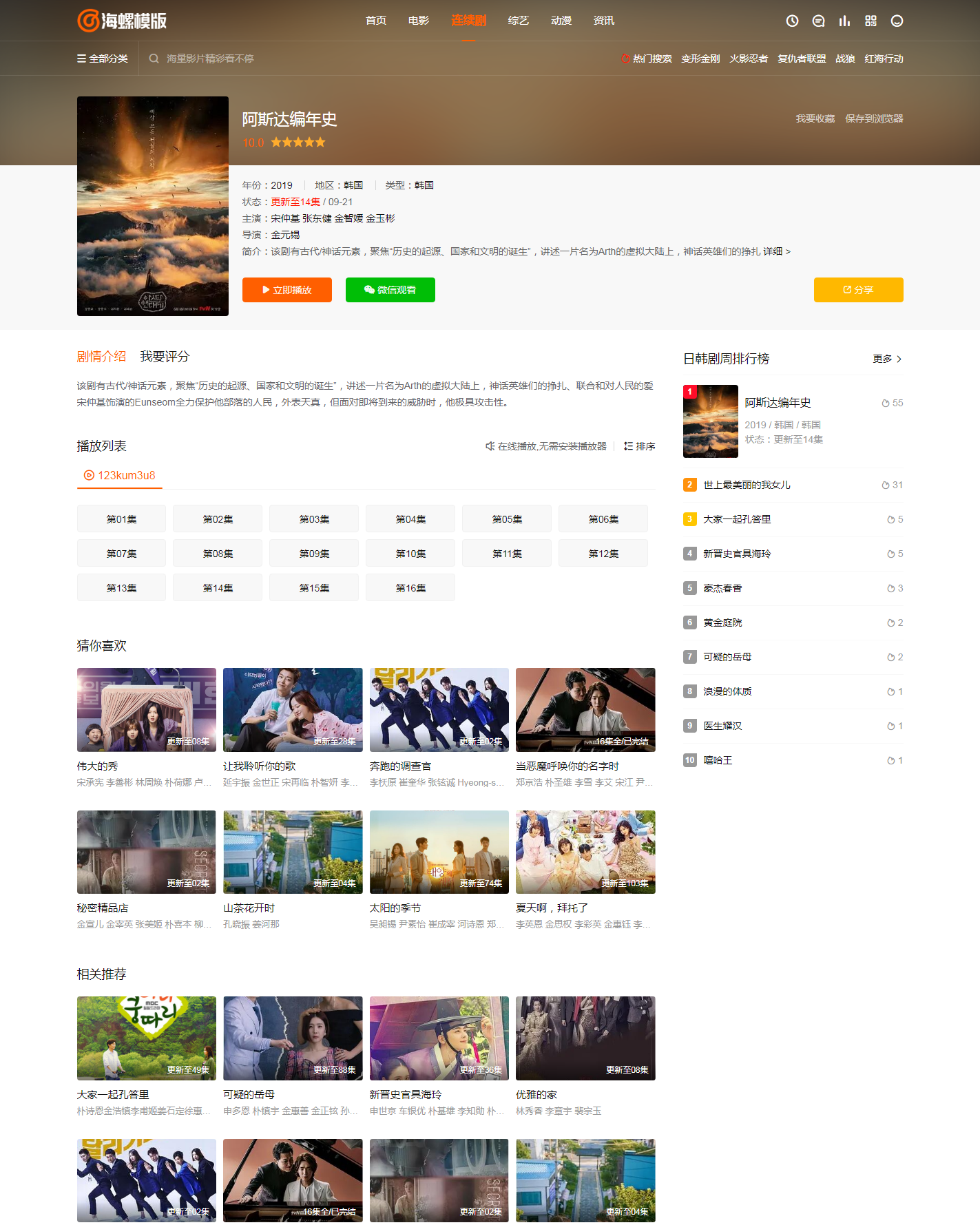
Task: Click the five-star rating under the title
Action: click(x=298, y=143)
